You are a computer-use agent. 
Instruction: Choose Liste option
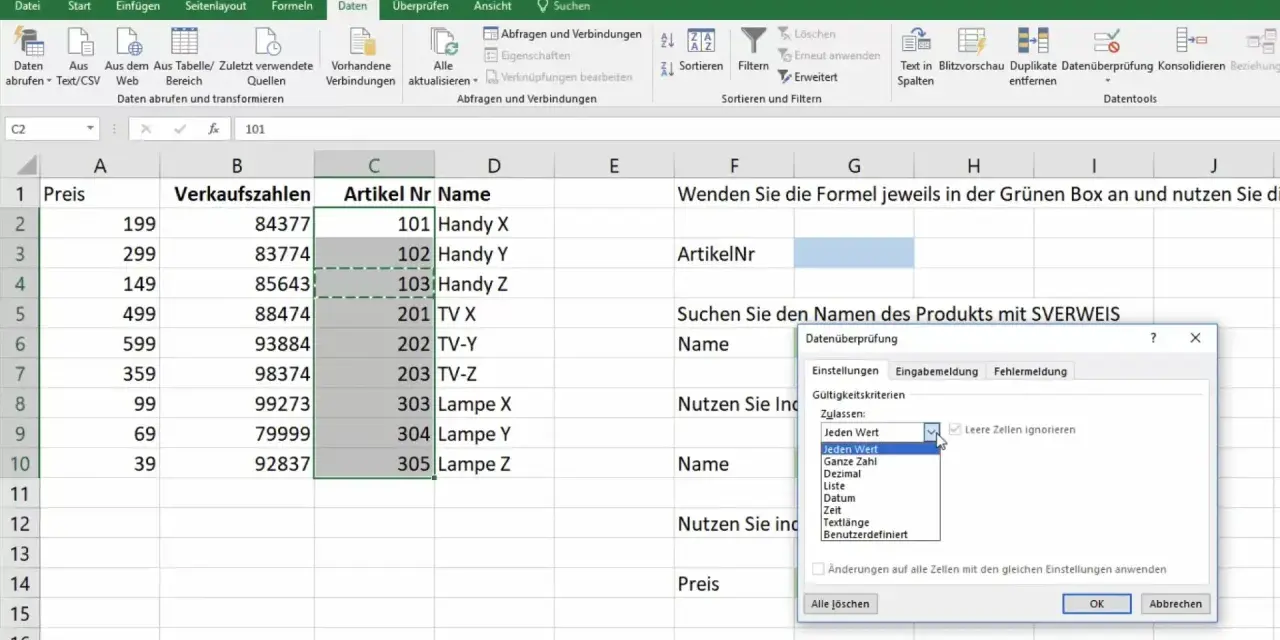click(880, 486)
